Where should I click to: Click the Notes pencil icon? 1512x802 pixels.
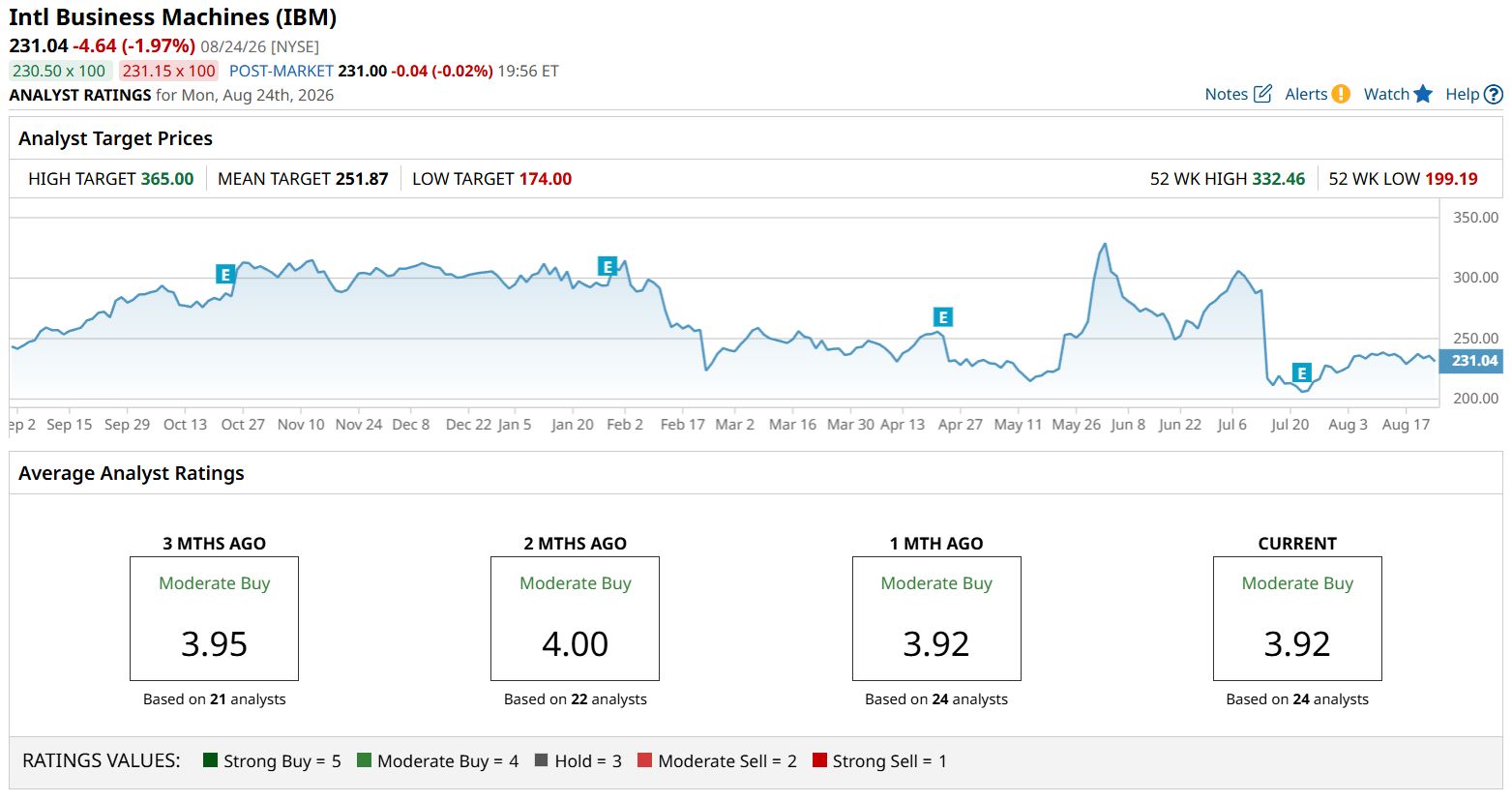coord(1262,94)
